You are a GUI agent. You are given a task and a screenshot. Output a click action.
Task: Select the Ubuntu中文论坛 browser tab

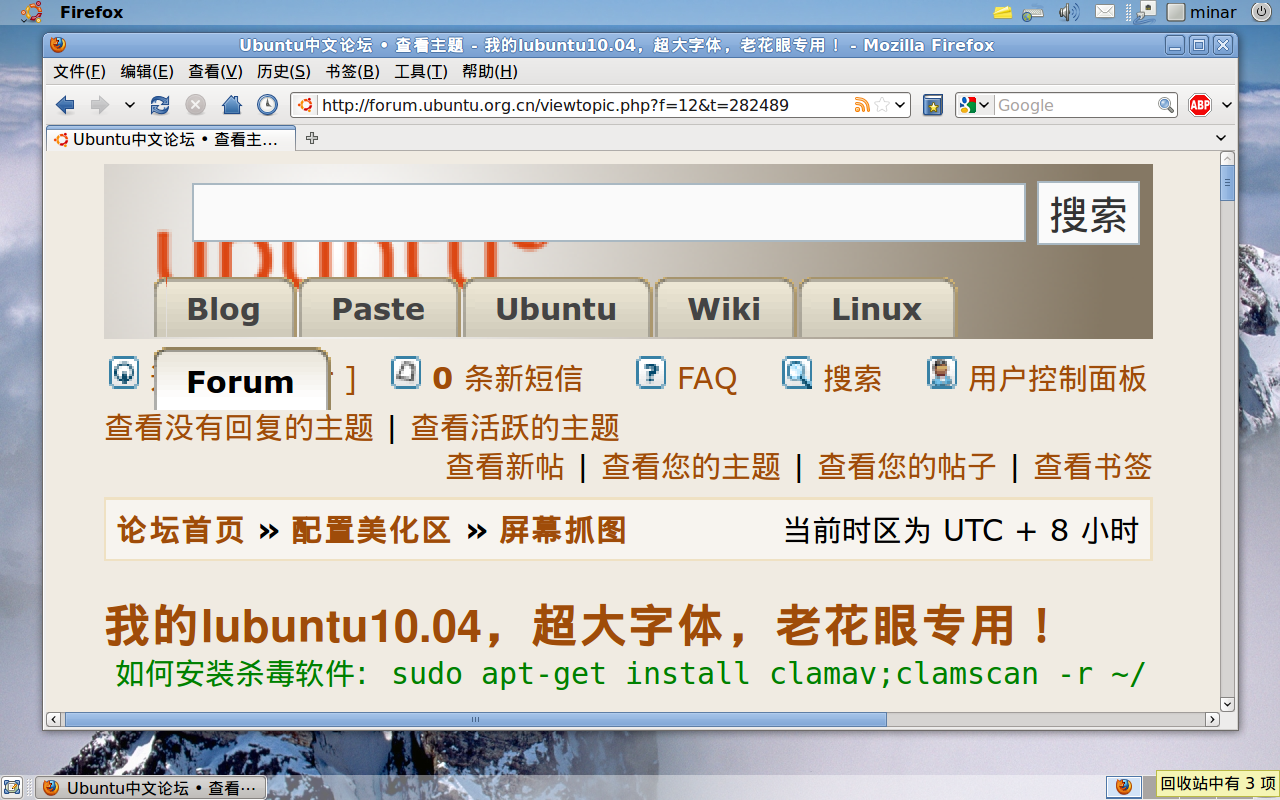click(171, 139)
